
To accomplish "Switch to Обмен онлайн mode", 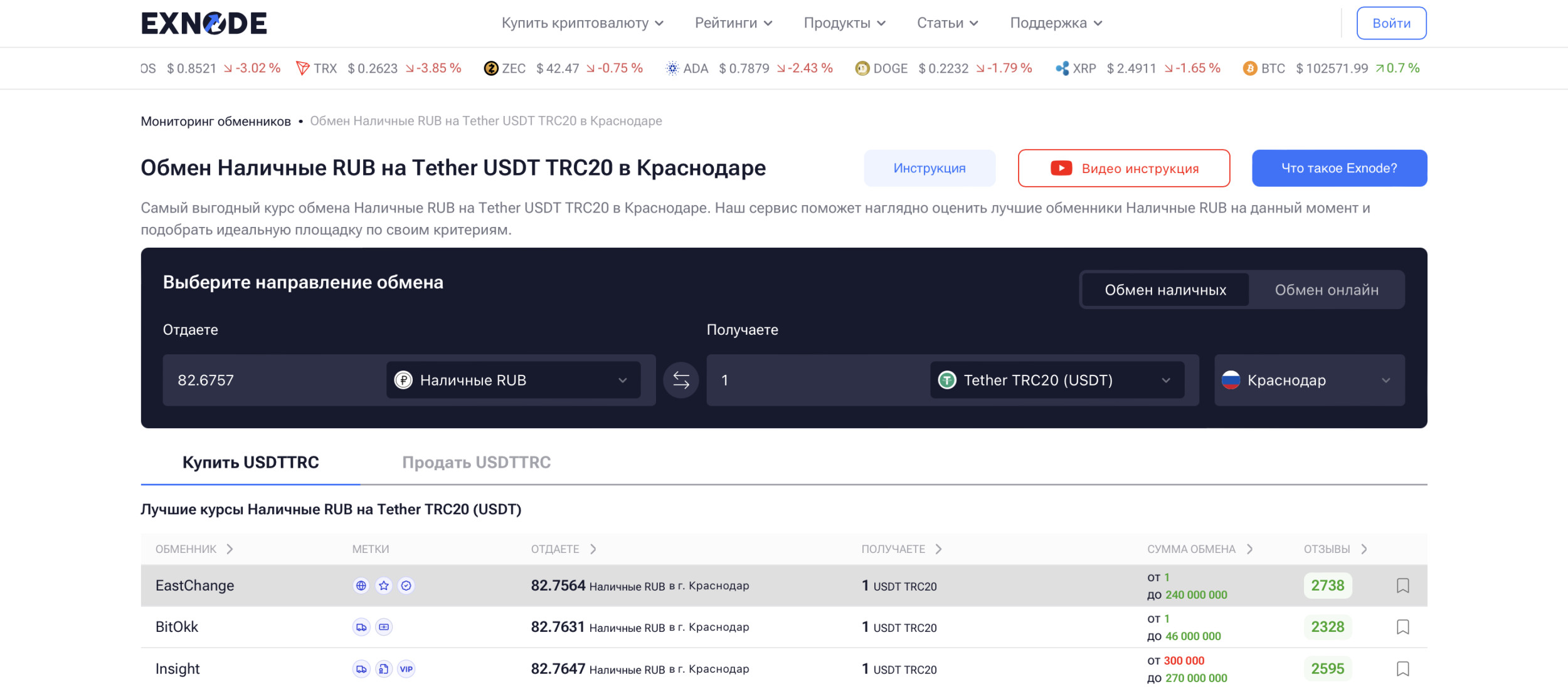I will (x=1326, y=290).
